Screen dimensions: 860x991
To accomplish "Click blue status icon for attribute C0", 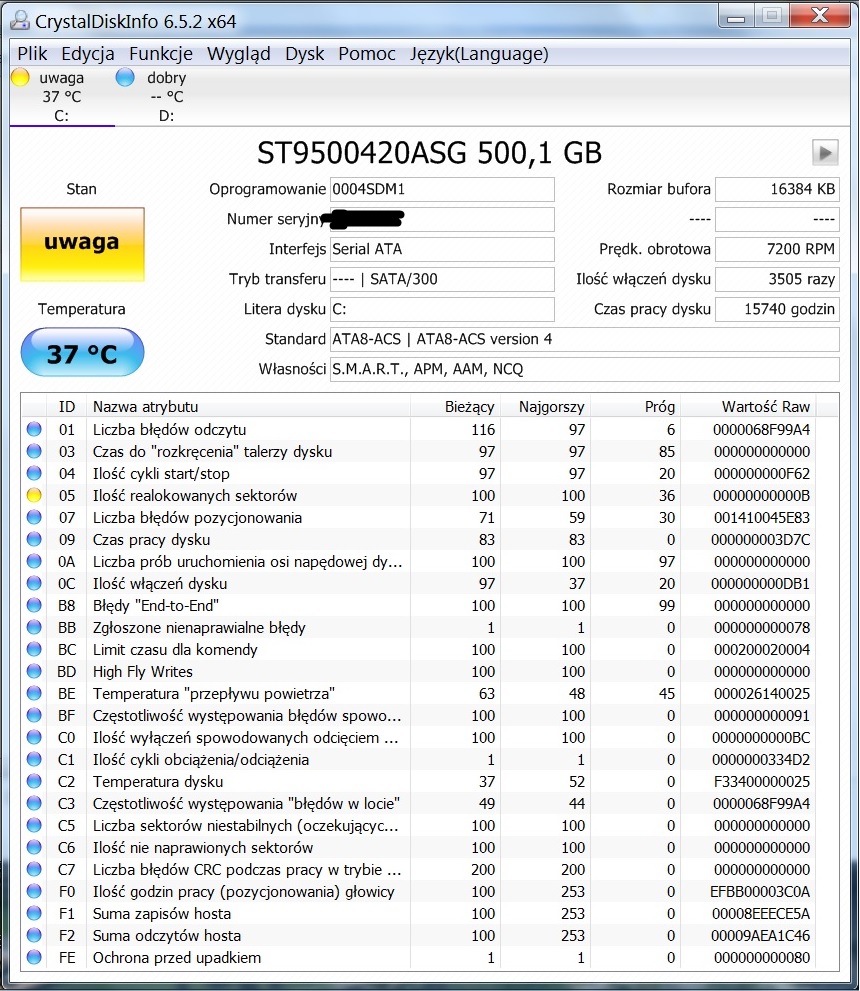I will click(x=34, y=738).
